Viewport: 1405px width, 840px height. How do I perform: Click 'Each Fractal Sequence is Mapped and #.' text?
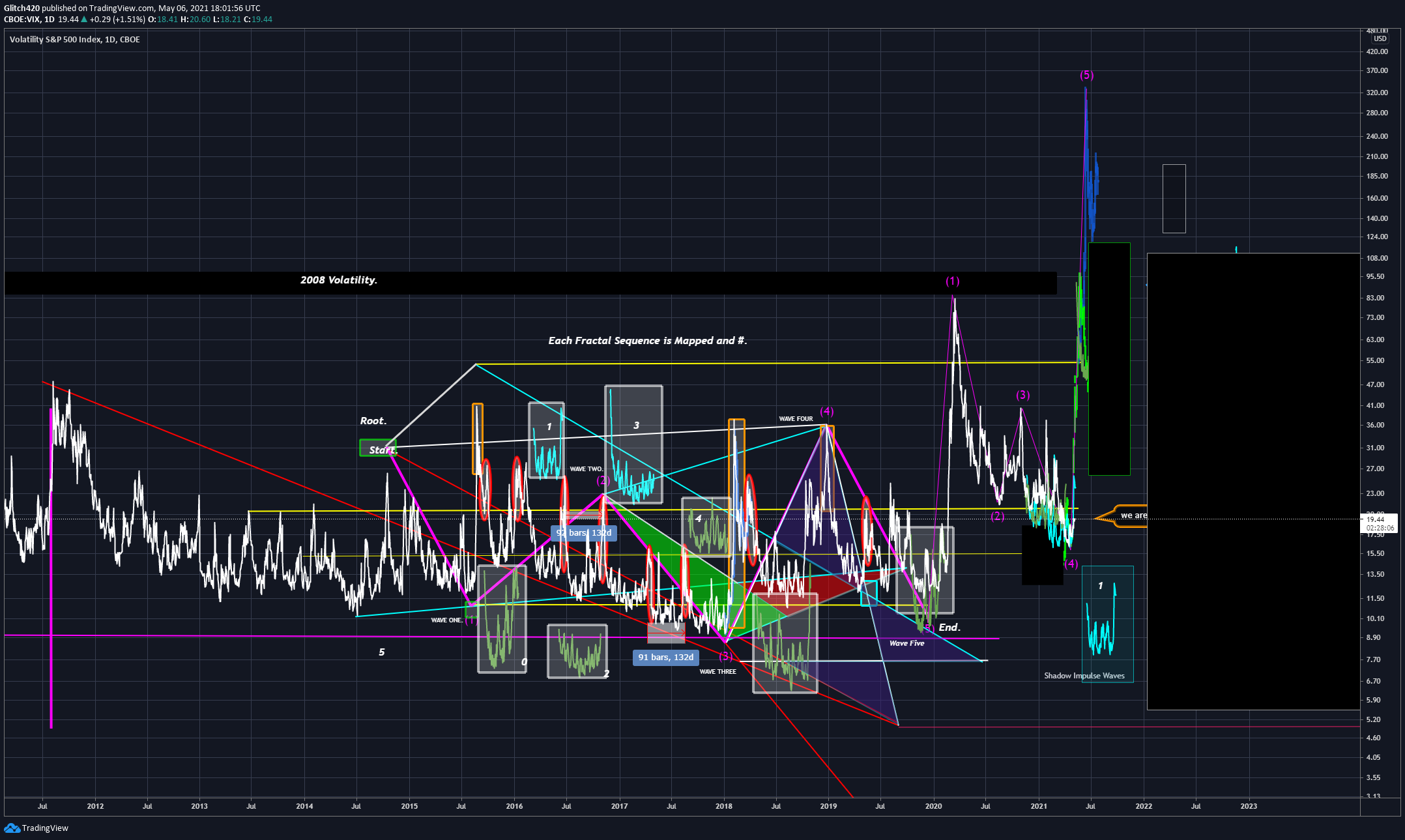pyautogui.click(x=648, y=341)
